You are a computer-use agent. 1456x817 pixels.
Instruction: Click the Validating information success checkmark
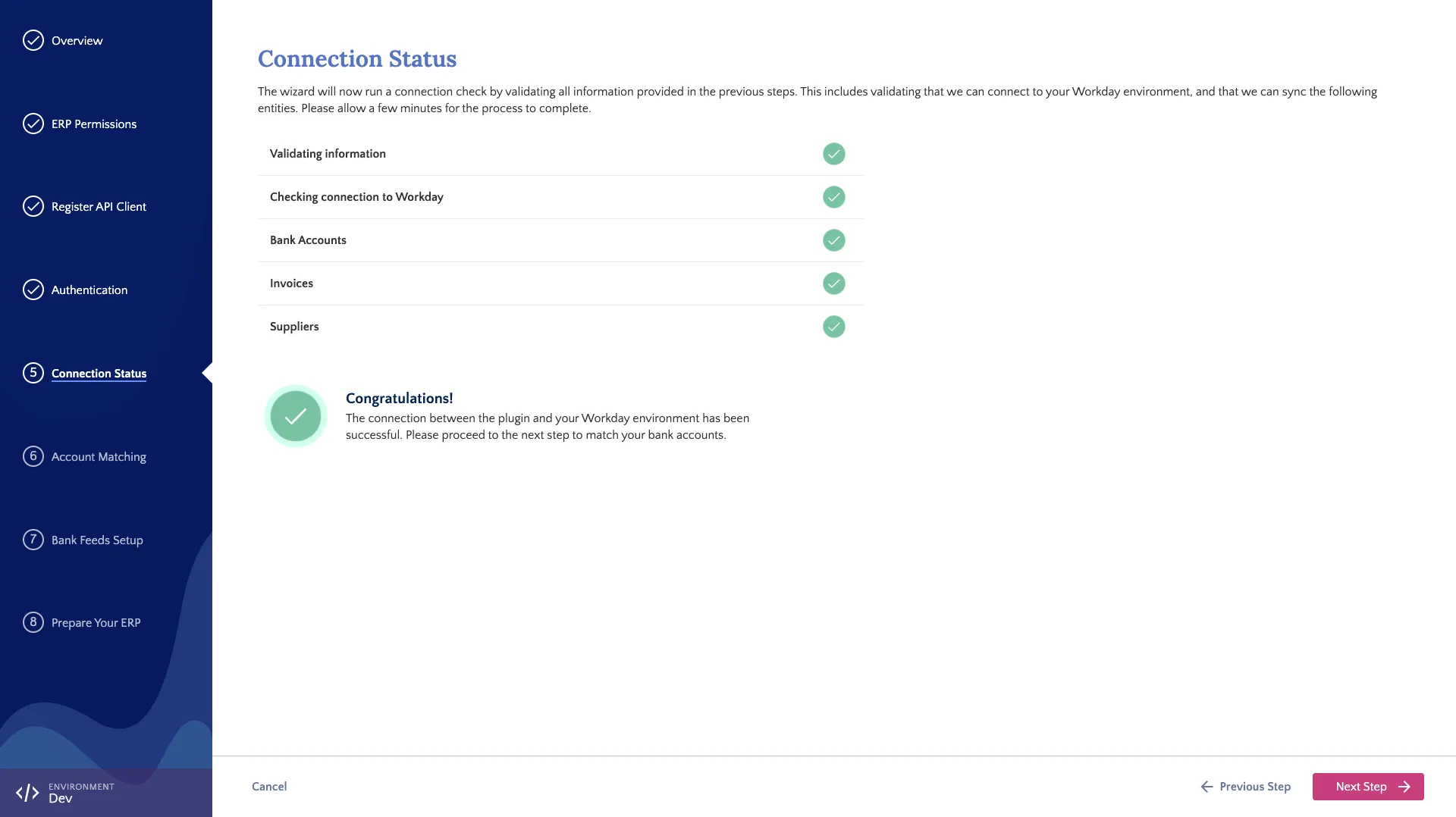click(x=833, y=154)
